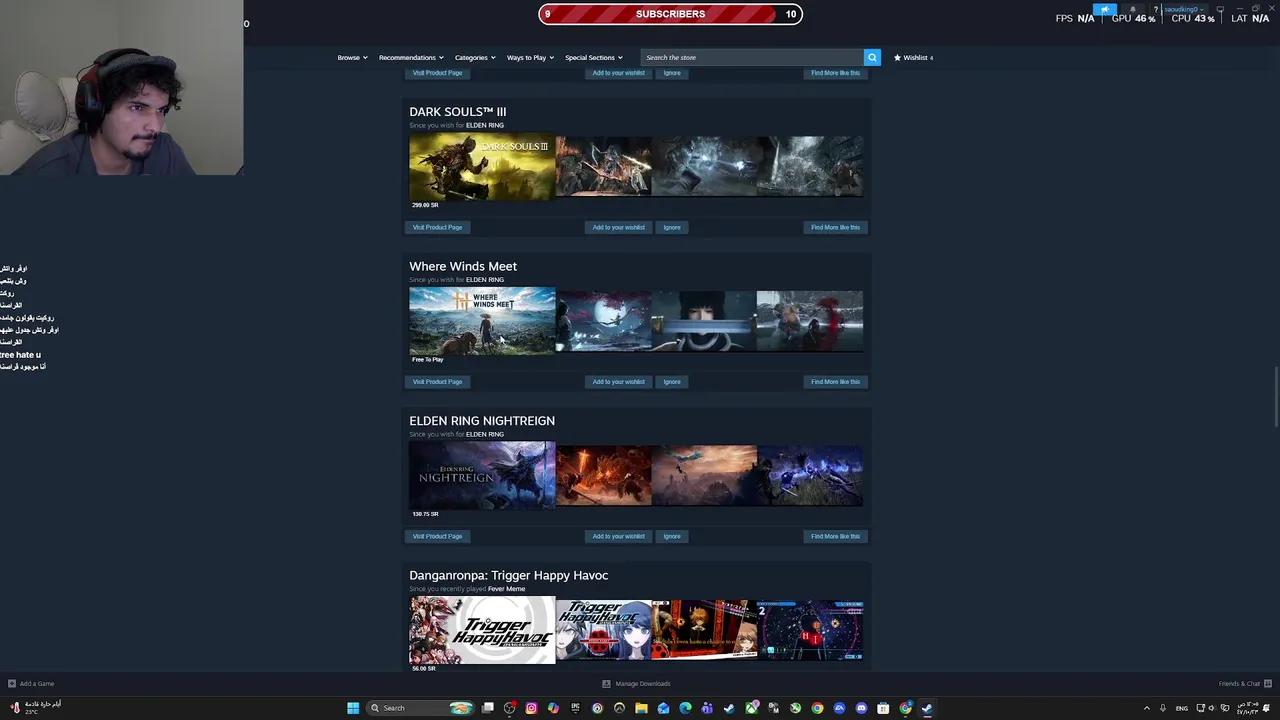Click the active Steam taskbar icon
Image resolution: width=1280 pixels, height=720 pixels.
(x=927, y=708)
